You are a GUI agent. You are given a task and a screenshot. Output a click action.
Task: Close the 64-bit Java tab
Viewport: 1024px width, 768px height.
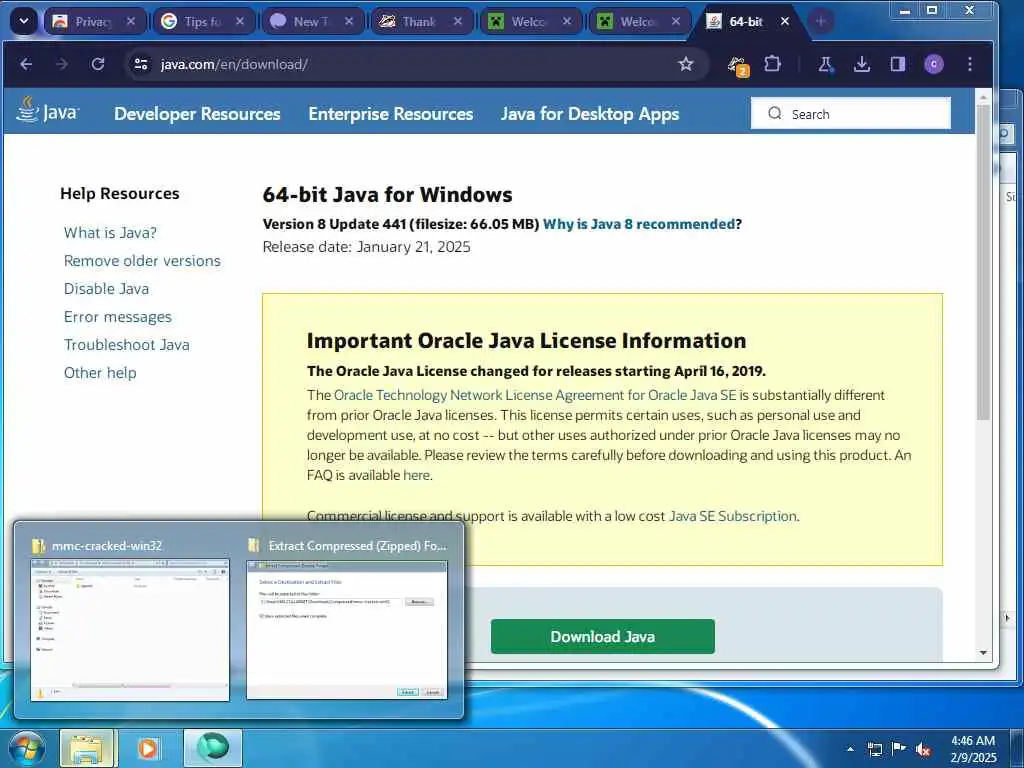point(785,22)
